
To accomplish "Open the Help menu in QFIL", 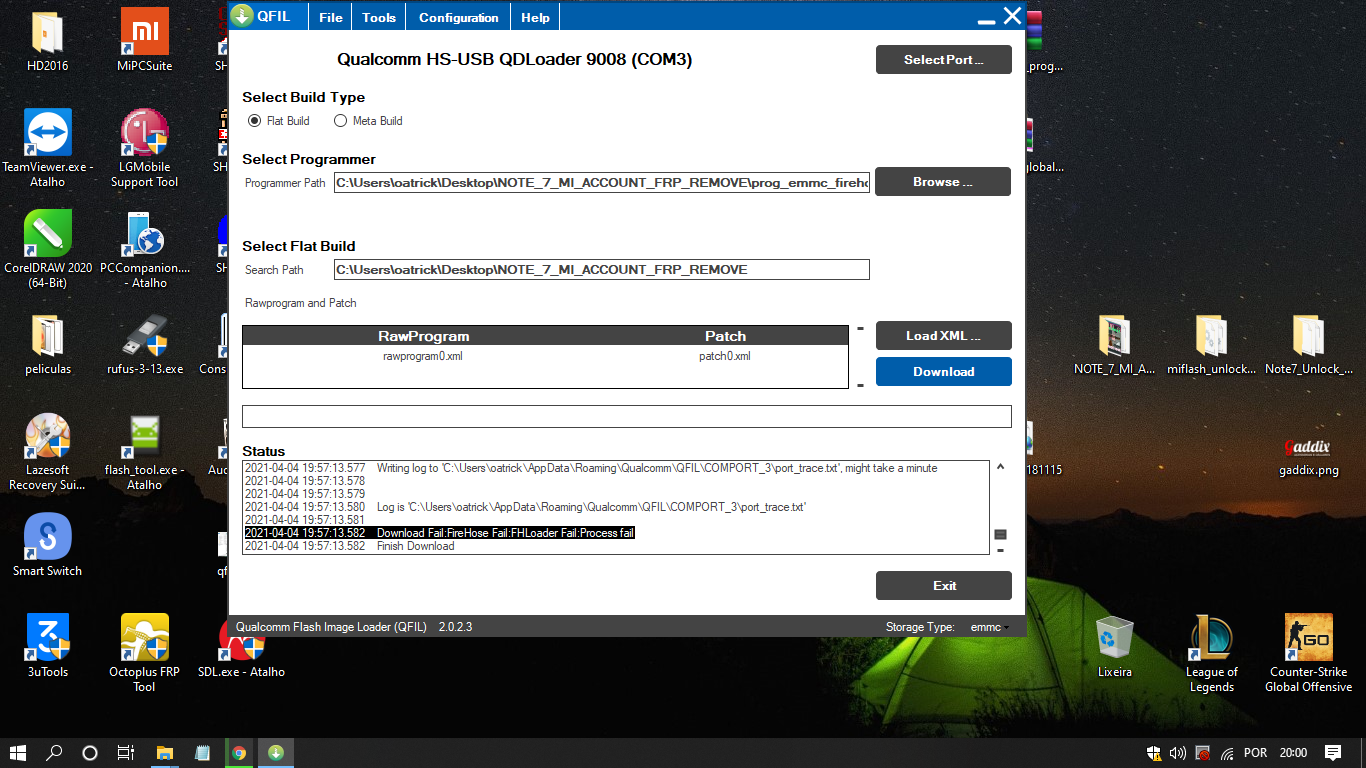I will (x=535, y=18).
